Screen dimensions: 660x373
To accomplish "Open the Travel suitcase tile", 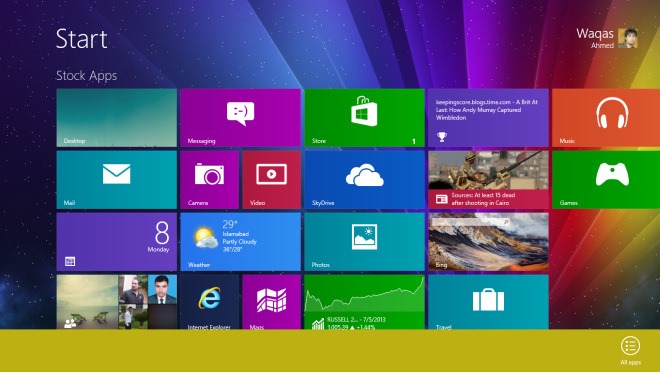I will (488, 302).
